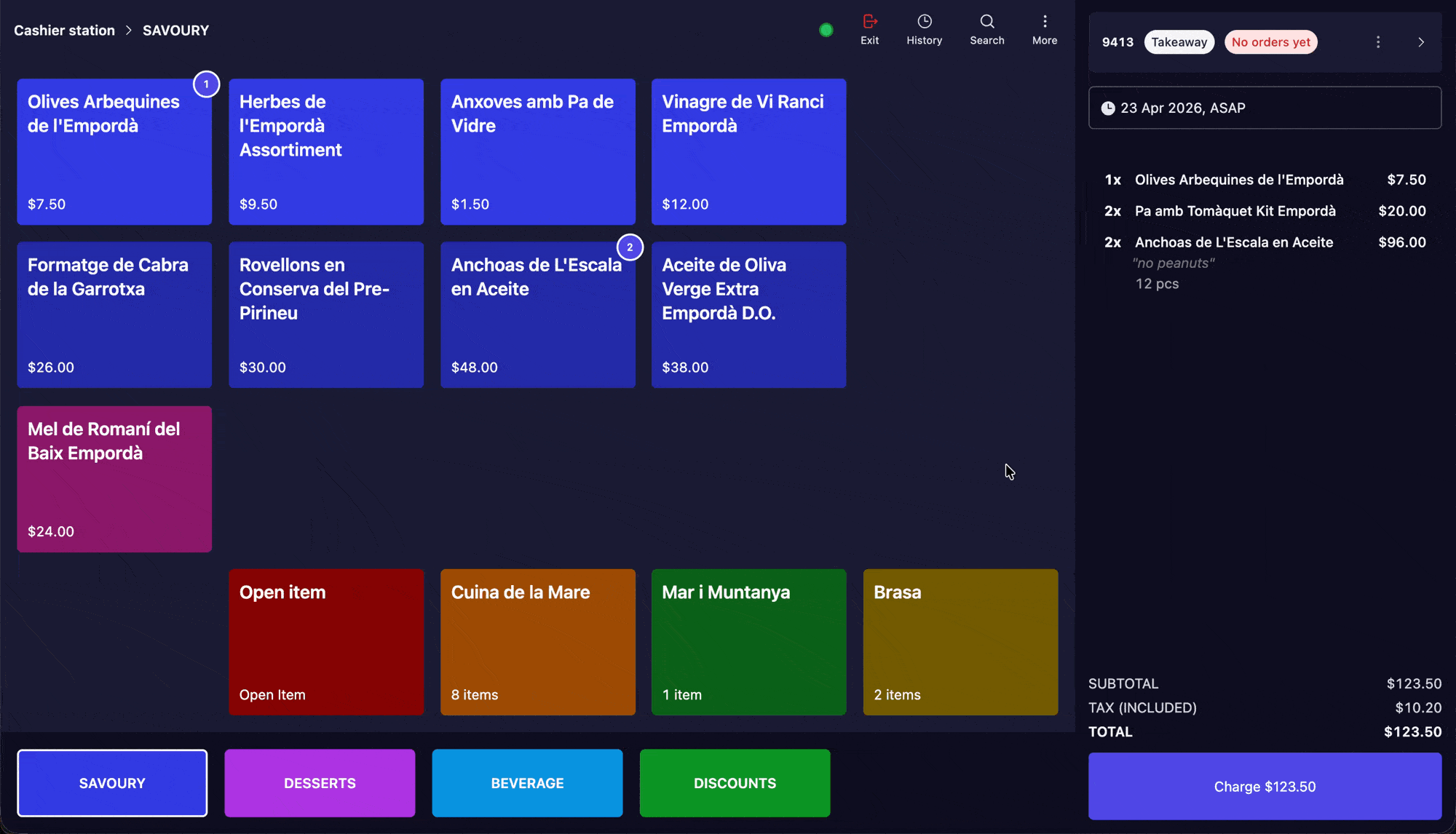The width and height of the screenshot is (1456, 834).
Task: Click the green connection status indicator
Action: point(826,30)
